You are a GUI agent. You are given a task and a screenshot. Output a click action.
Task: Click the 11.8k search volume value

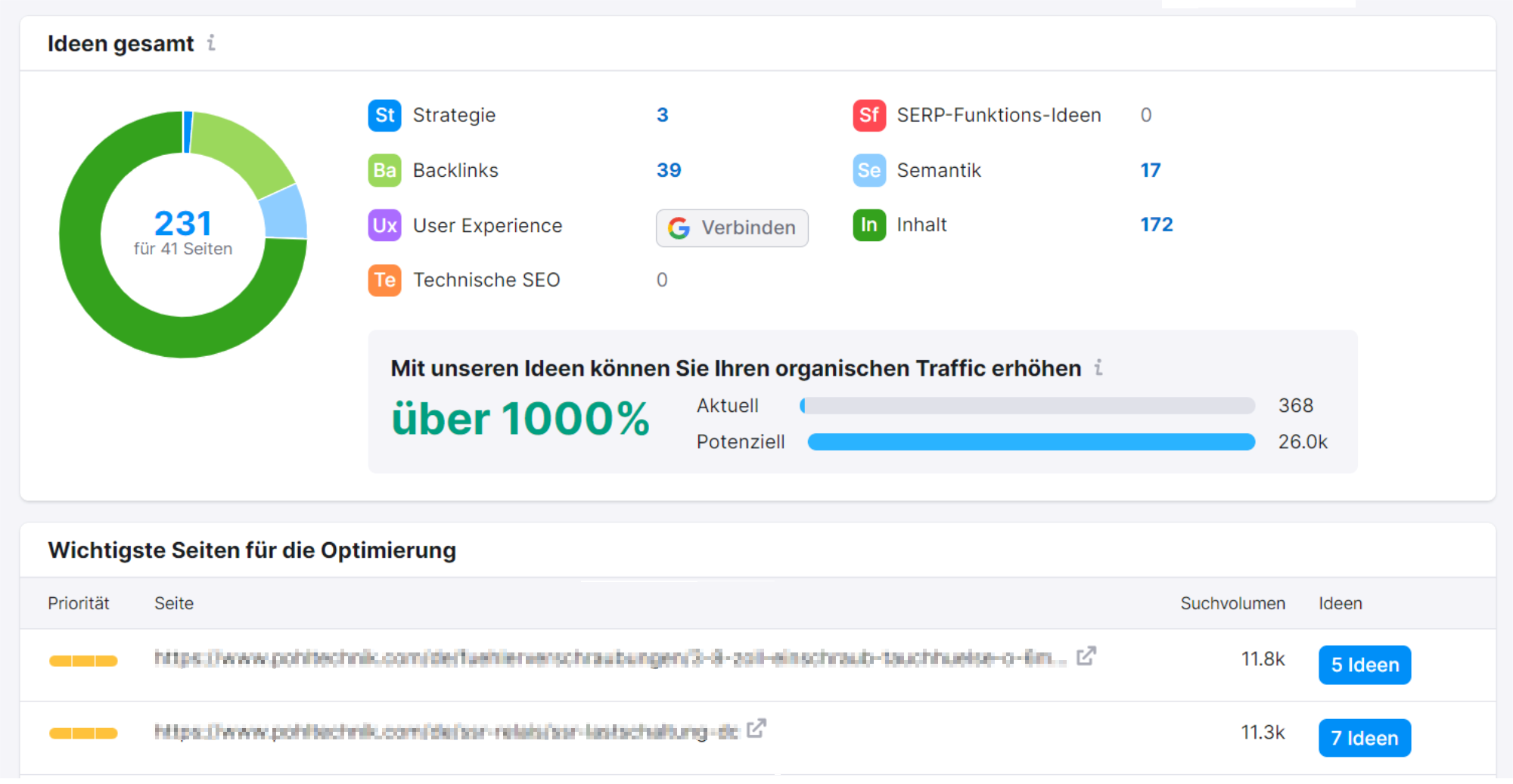pyautogui.click(x=1263, y=659)
